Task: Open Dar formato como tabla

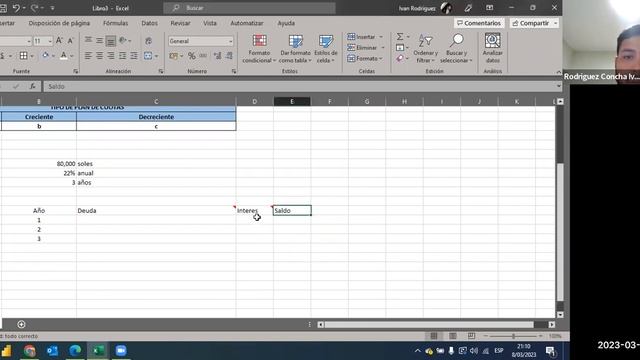Action: coord(296,49)
